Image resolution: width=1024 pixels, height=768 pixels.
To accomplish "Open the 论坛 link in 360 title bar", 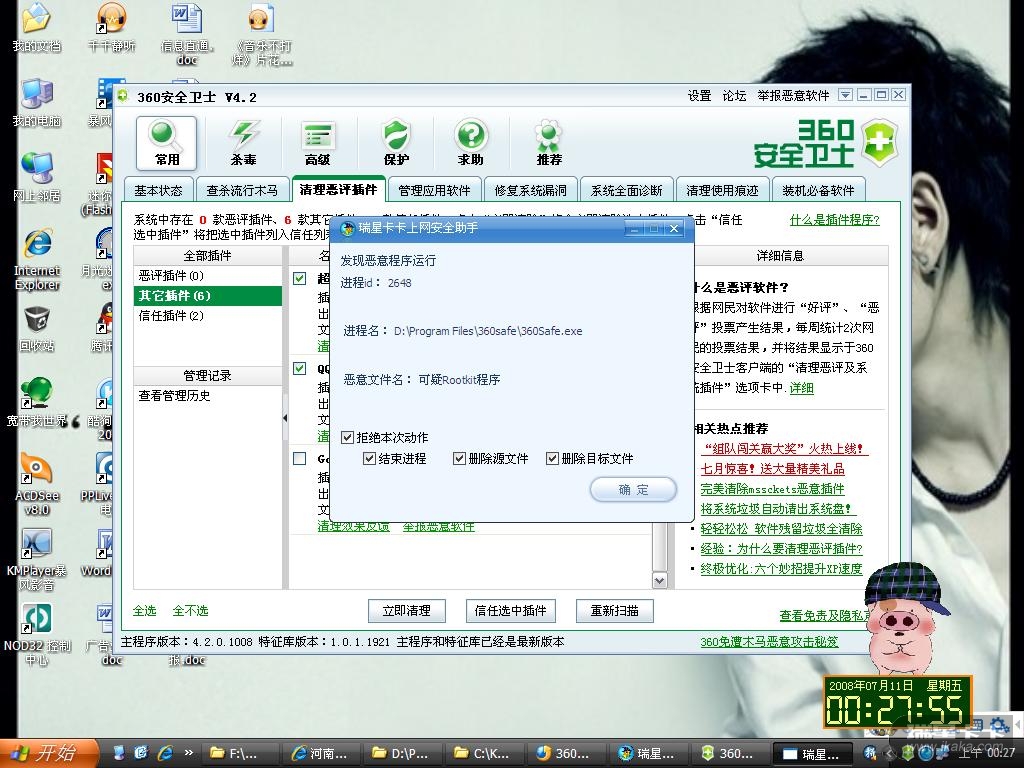I will tap(734, 96).
